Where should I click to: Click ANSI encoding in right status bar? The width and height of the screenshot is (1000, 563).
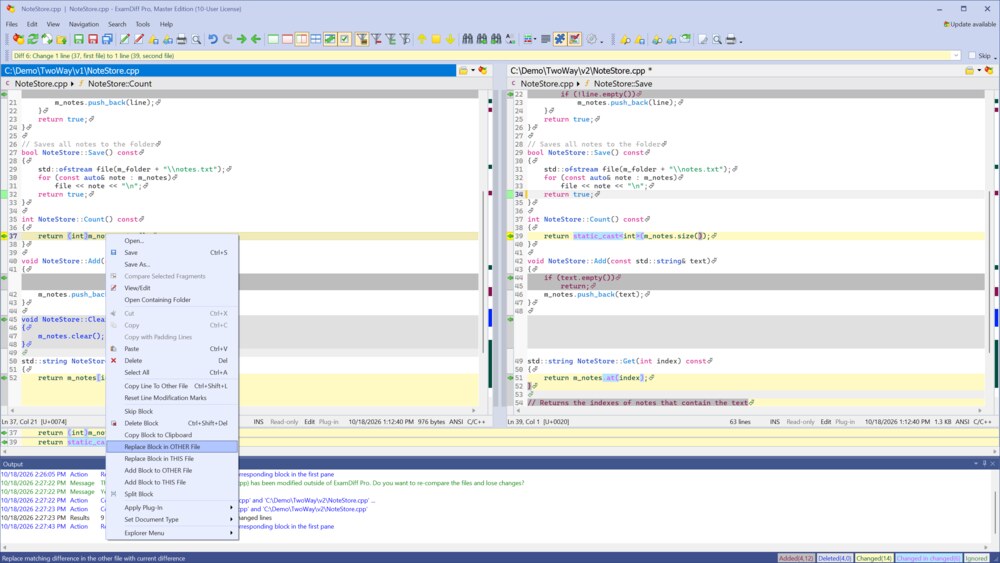(x=962, y=421)
